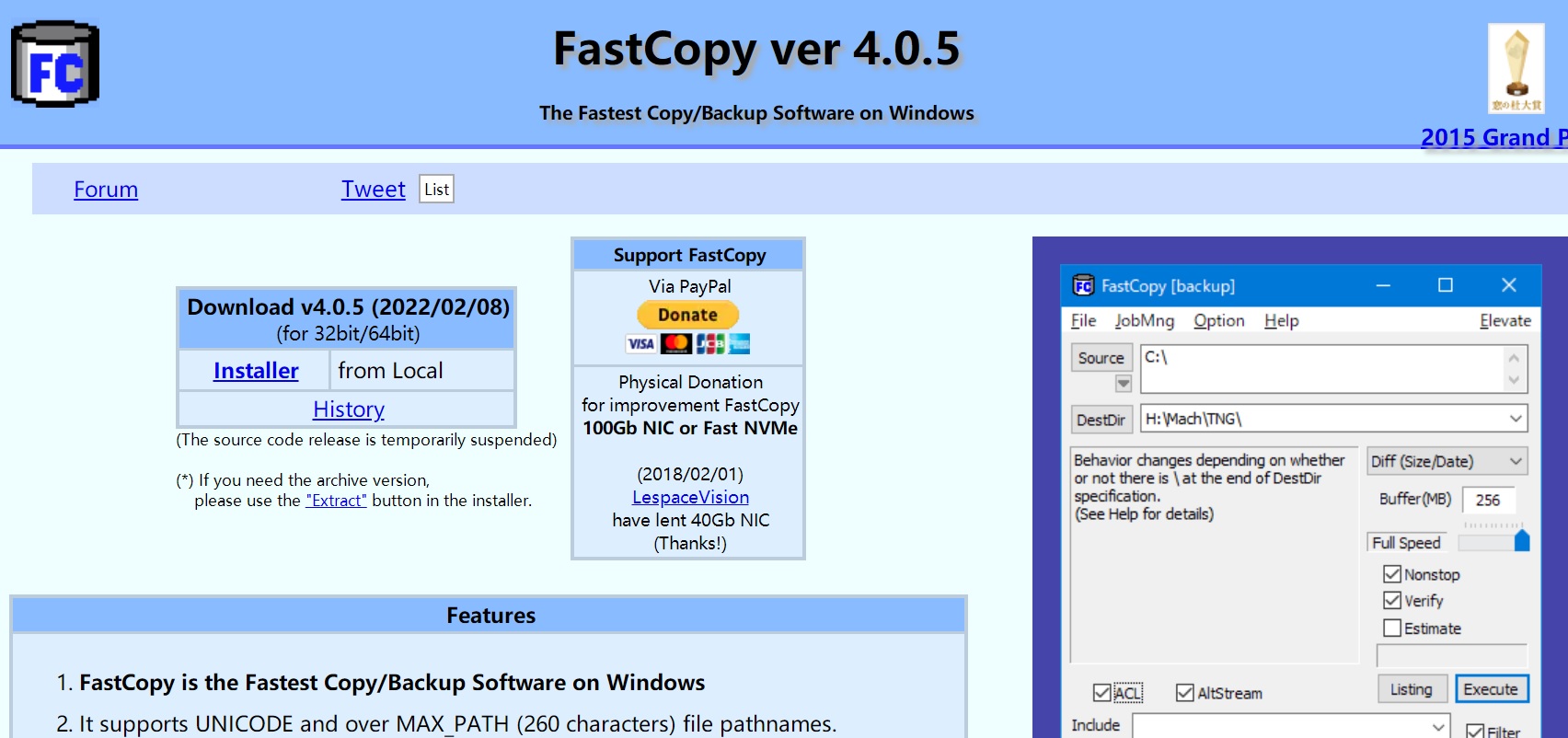Click the credit card logos under Donate
Viewport: 1568px width, 738px height.
tap(688, 344)
